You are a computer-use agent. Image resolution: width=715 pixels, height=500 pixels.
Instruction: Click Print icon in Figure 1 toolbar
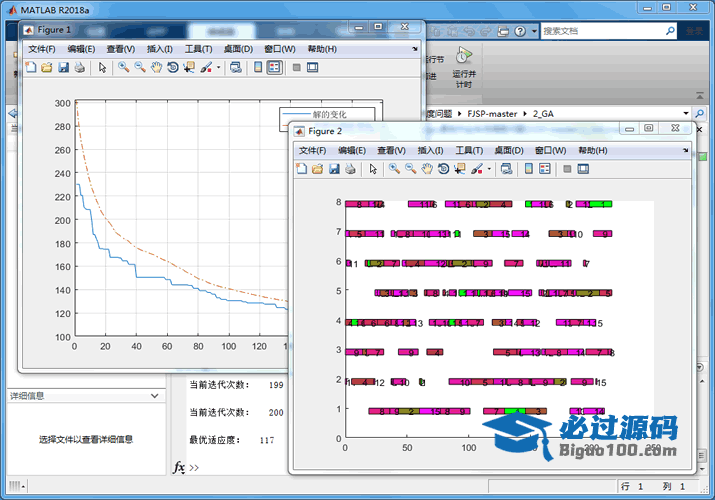point(79,68)
